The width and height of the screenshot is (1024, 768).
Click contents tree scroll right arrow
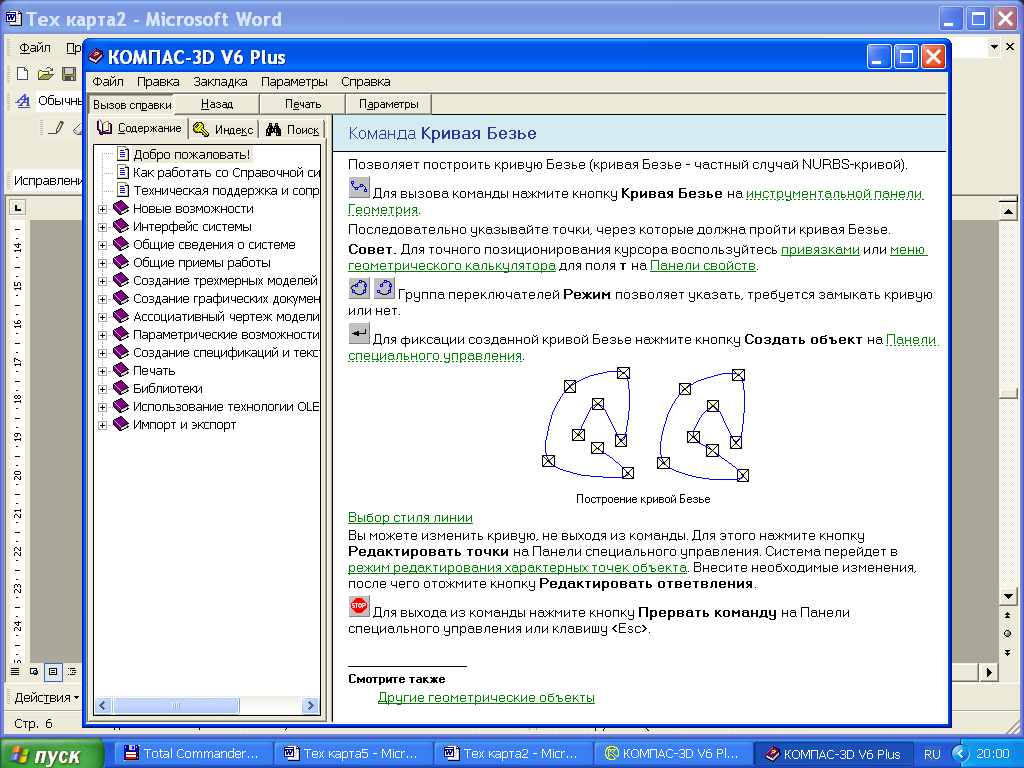[x=310, y=705]
